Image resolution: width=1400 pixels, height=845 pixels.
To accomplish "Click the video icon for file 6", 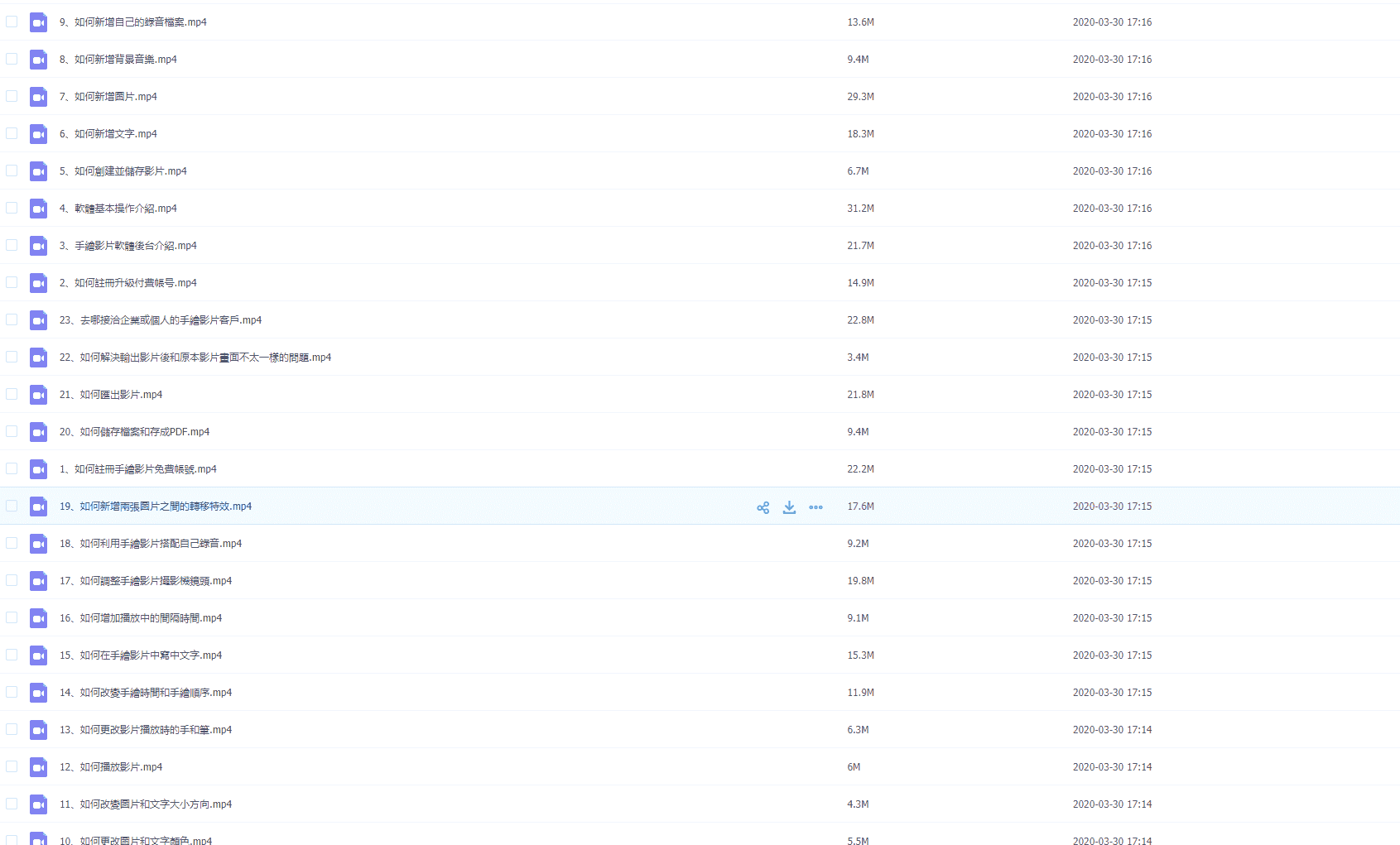I will 38,134.
